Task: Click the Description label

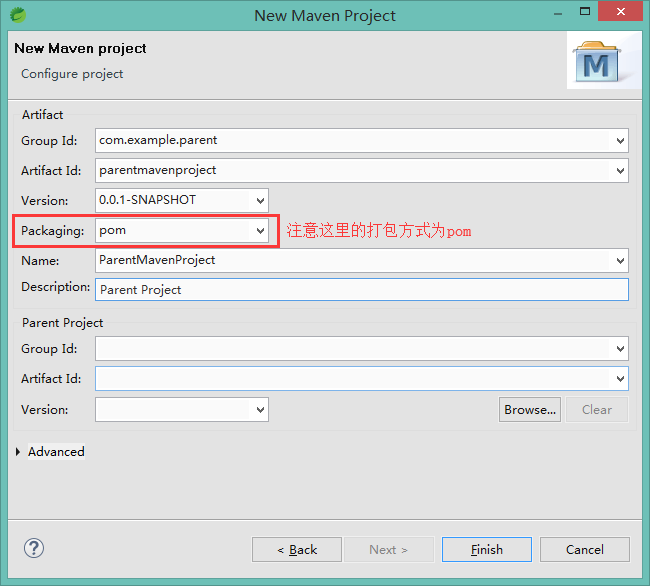Action: click(x=56, y=287)
